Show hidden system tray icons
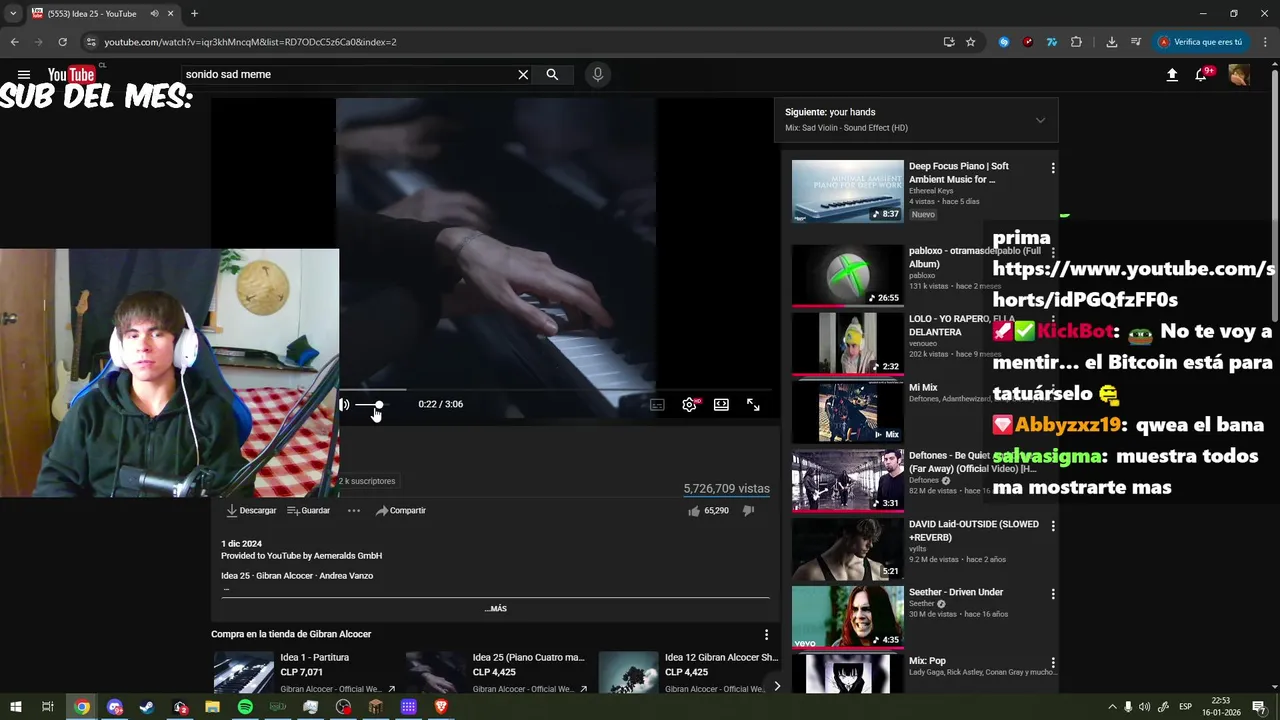1280x720 pixels. (x=1112, y=707)
